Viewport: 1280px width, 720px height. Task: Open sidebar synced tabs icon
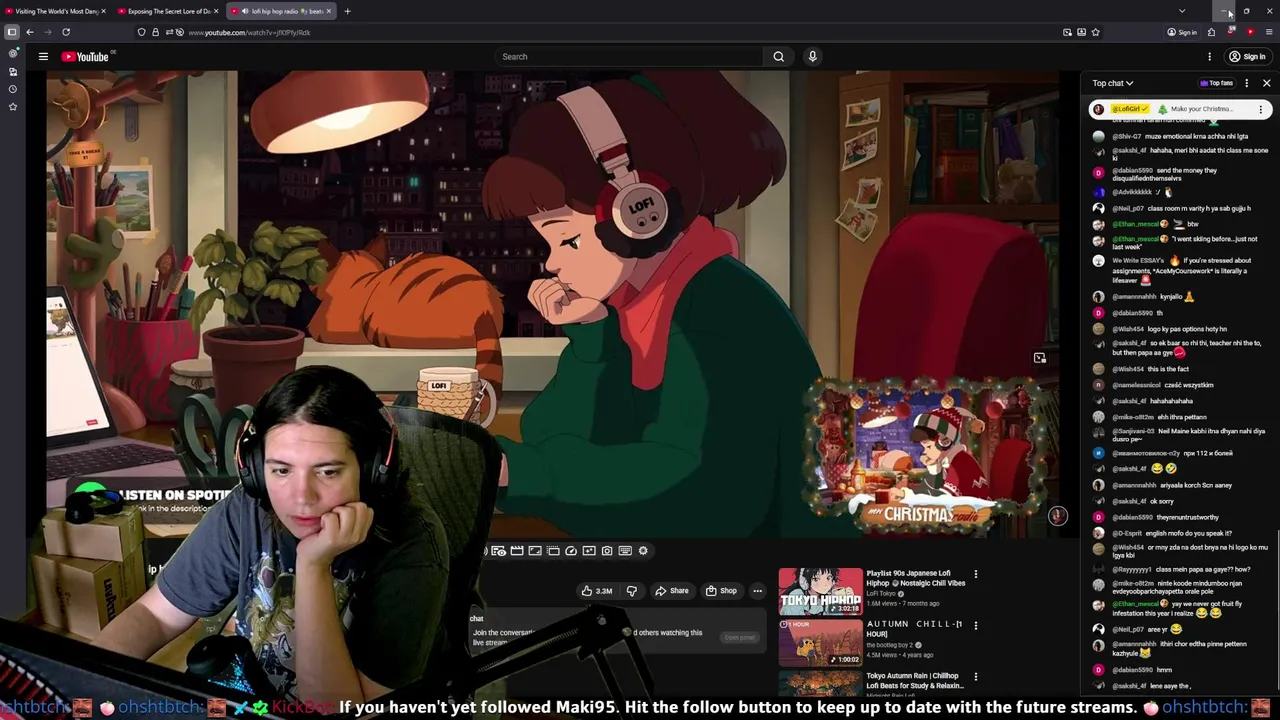pos(13,71)
